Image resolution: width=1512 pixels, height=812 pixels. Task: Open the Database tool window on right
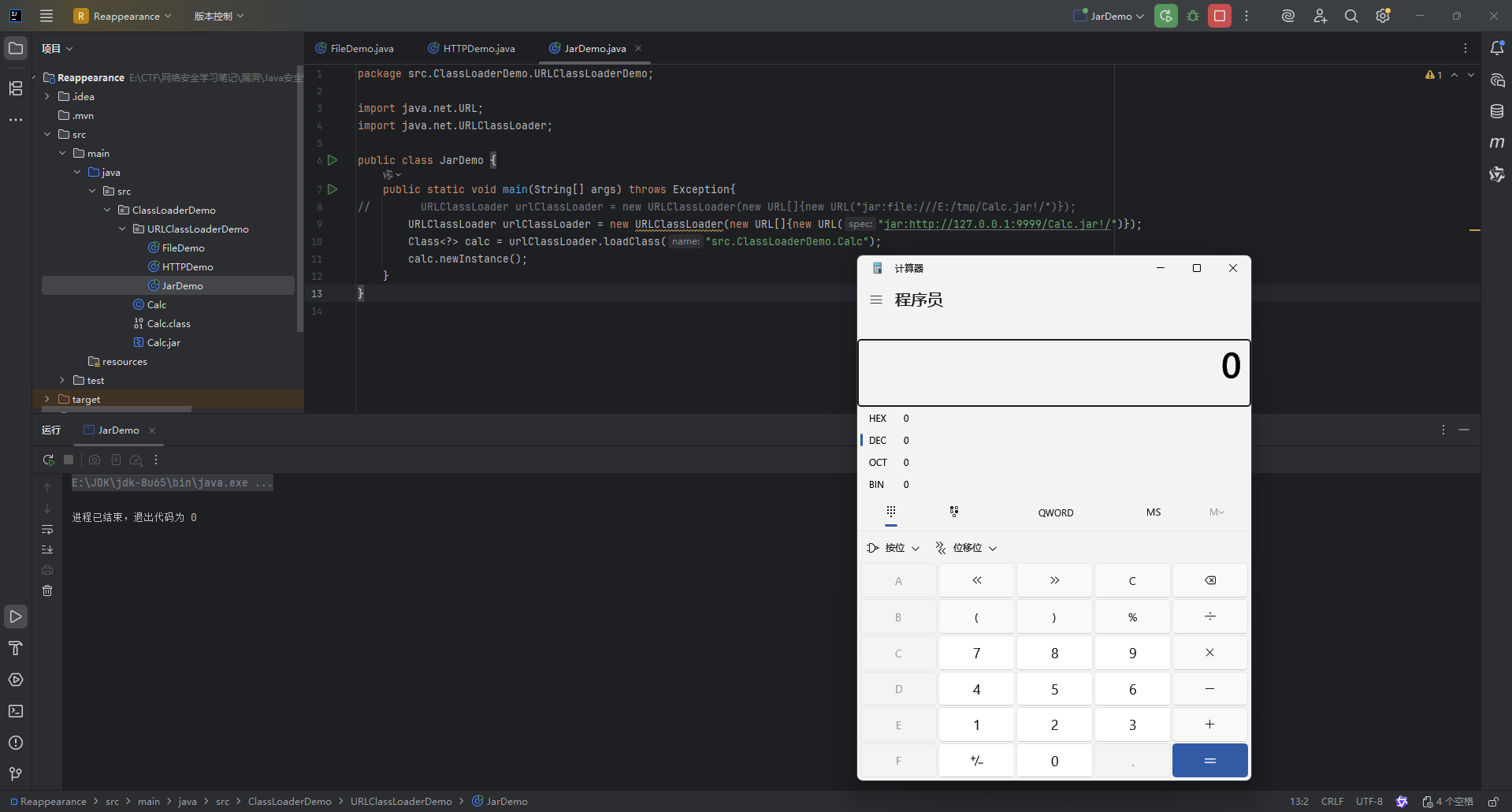[1497, 111]
